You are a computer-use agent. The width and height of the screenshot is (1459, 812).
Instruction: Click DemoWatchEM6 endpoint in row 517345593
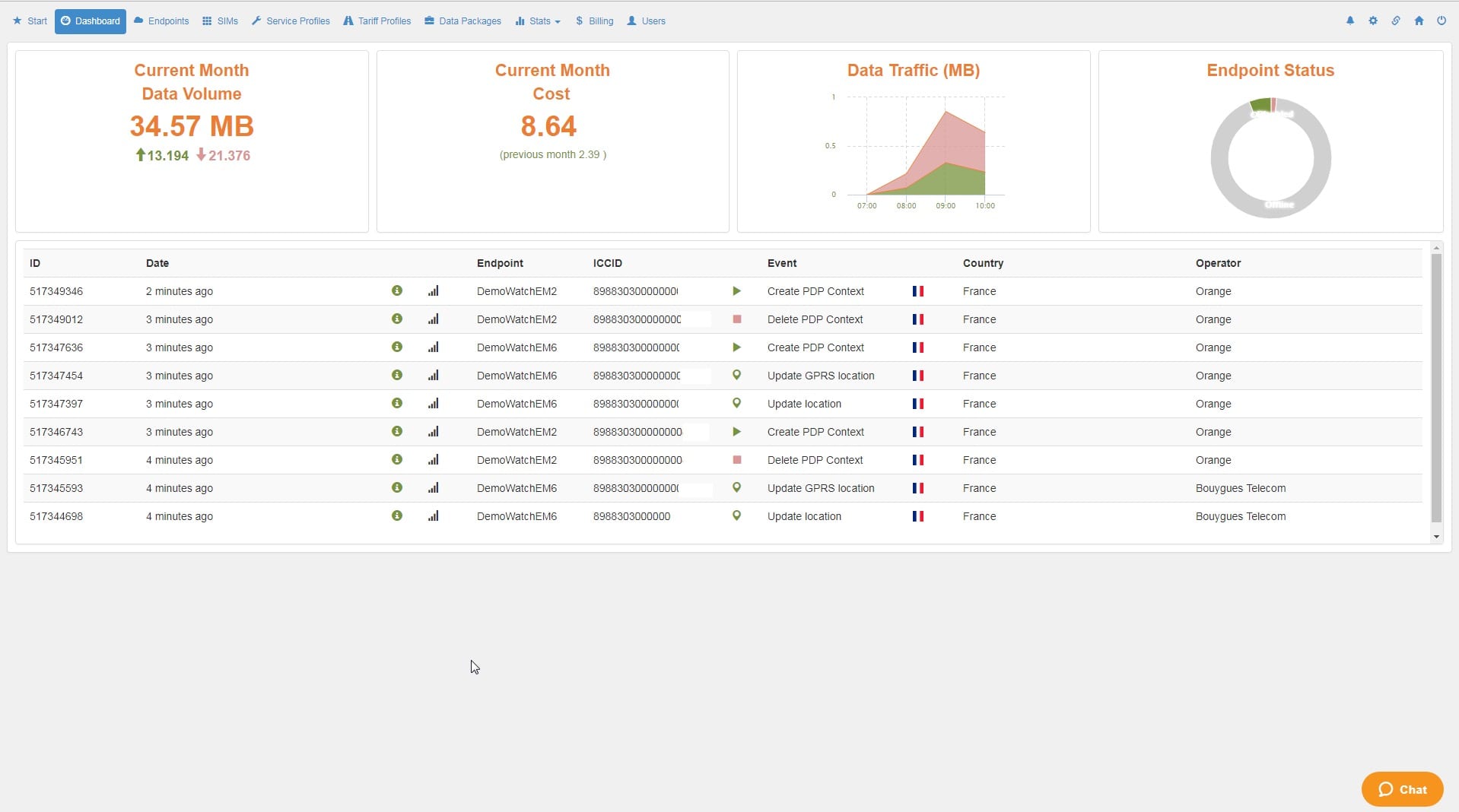coord(517,488)
